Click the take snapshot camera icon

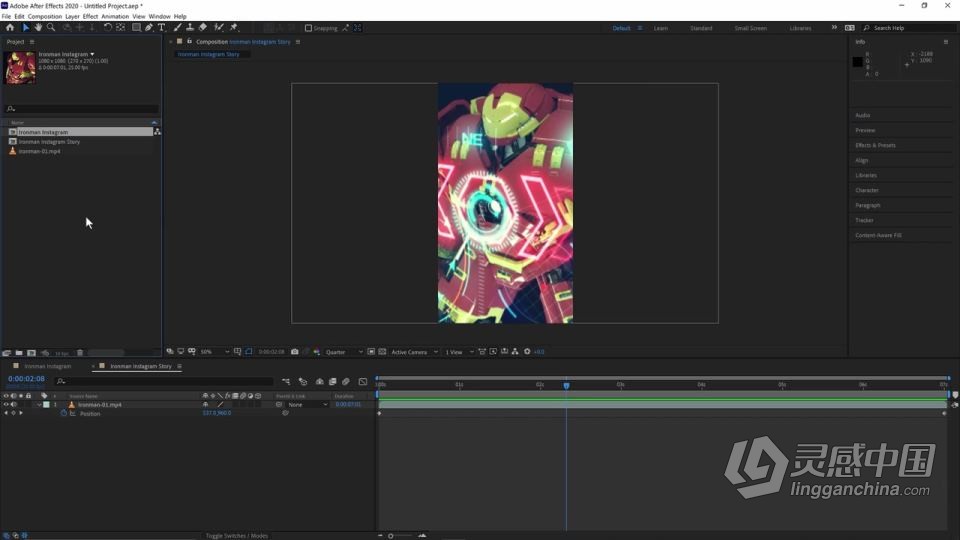click(x=294, y=352)
